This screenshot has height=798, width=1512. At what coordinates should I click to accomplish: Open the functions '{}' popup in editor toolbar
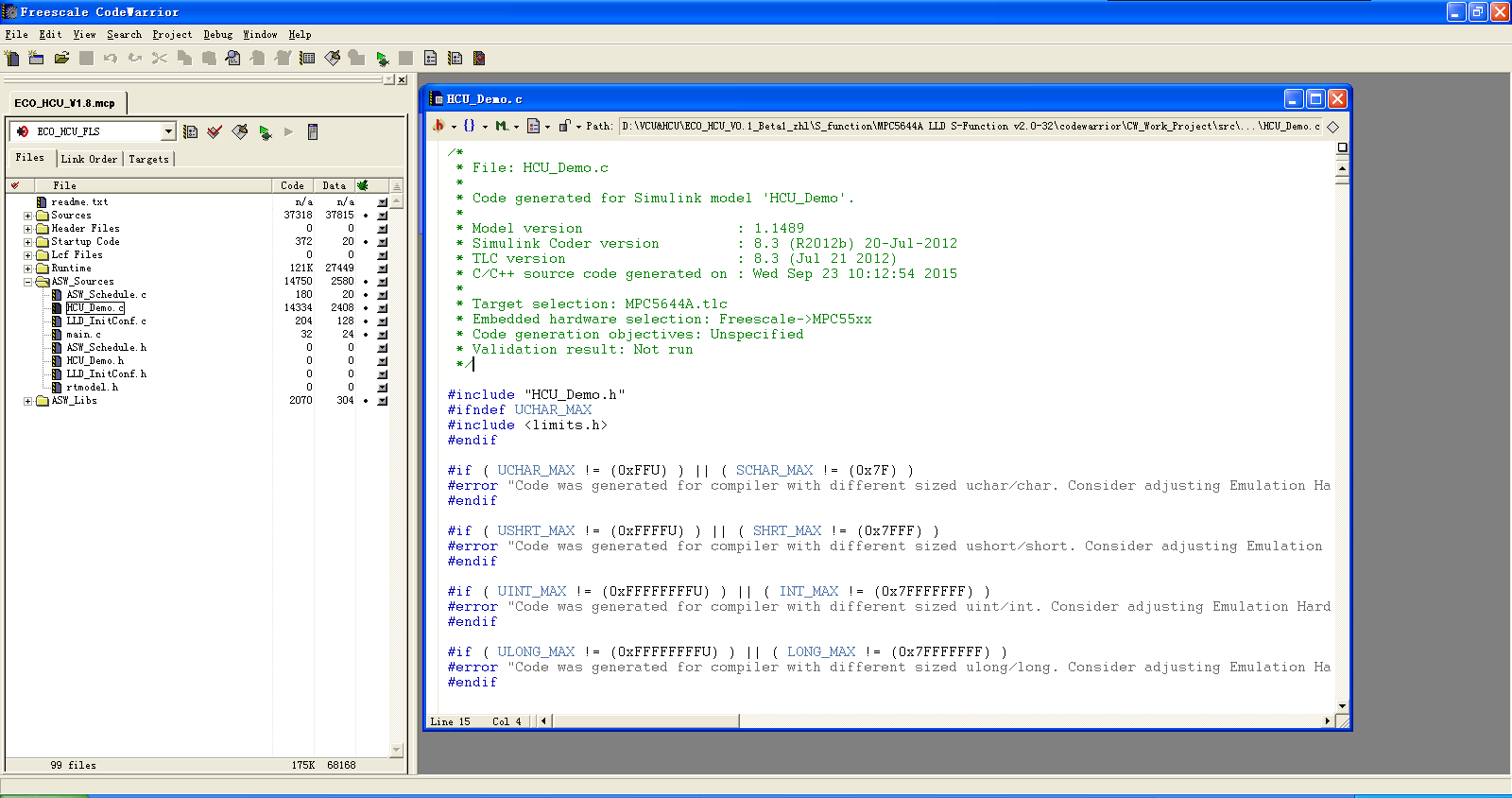(x=470, y=126)
